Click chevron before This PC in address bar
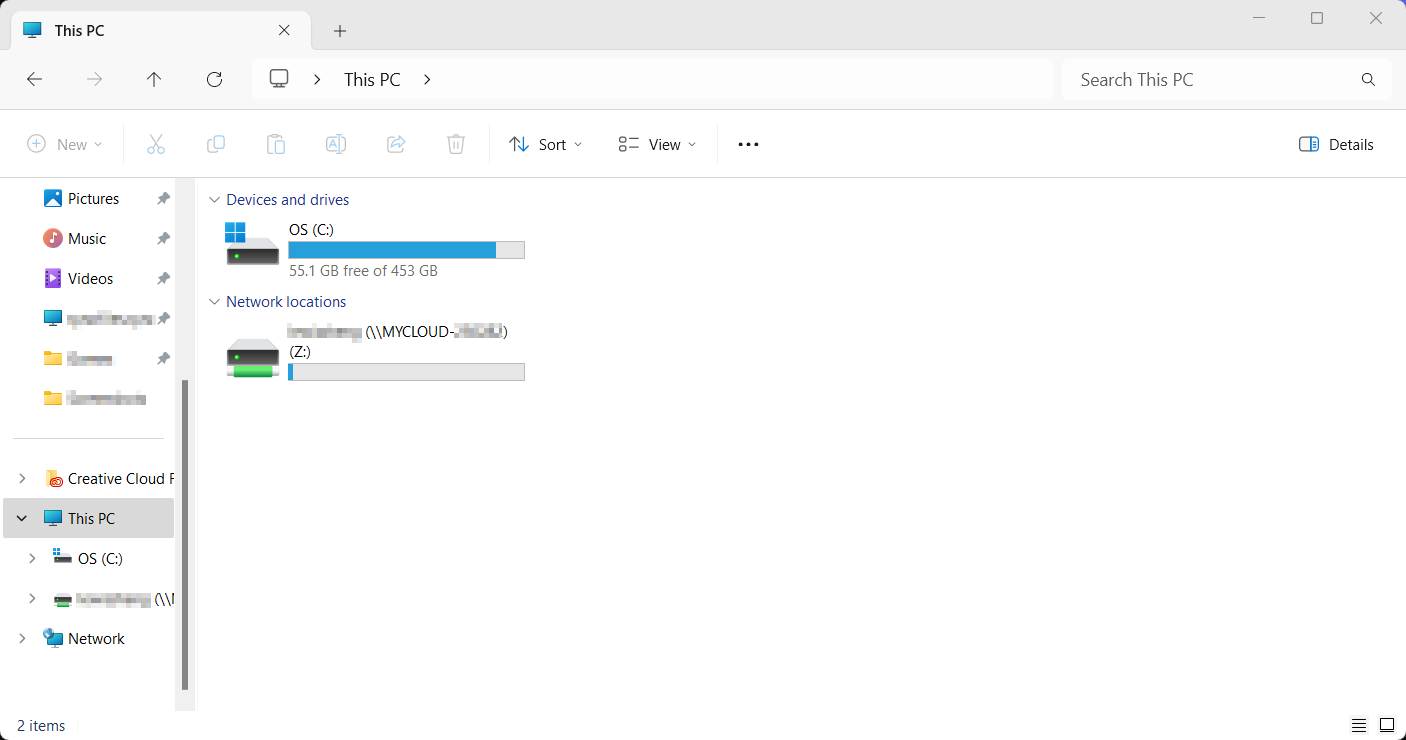 click(317, 80)
